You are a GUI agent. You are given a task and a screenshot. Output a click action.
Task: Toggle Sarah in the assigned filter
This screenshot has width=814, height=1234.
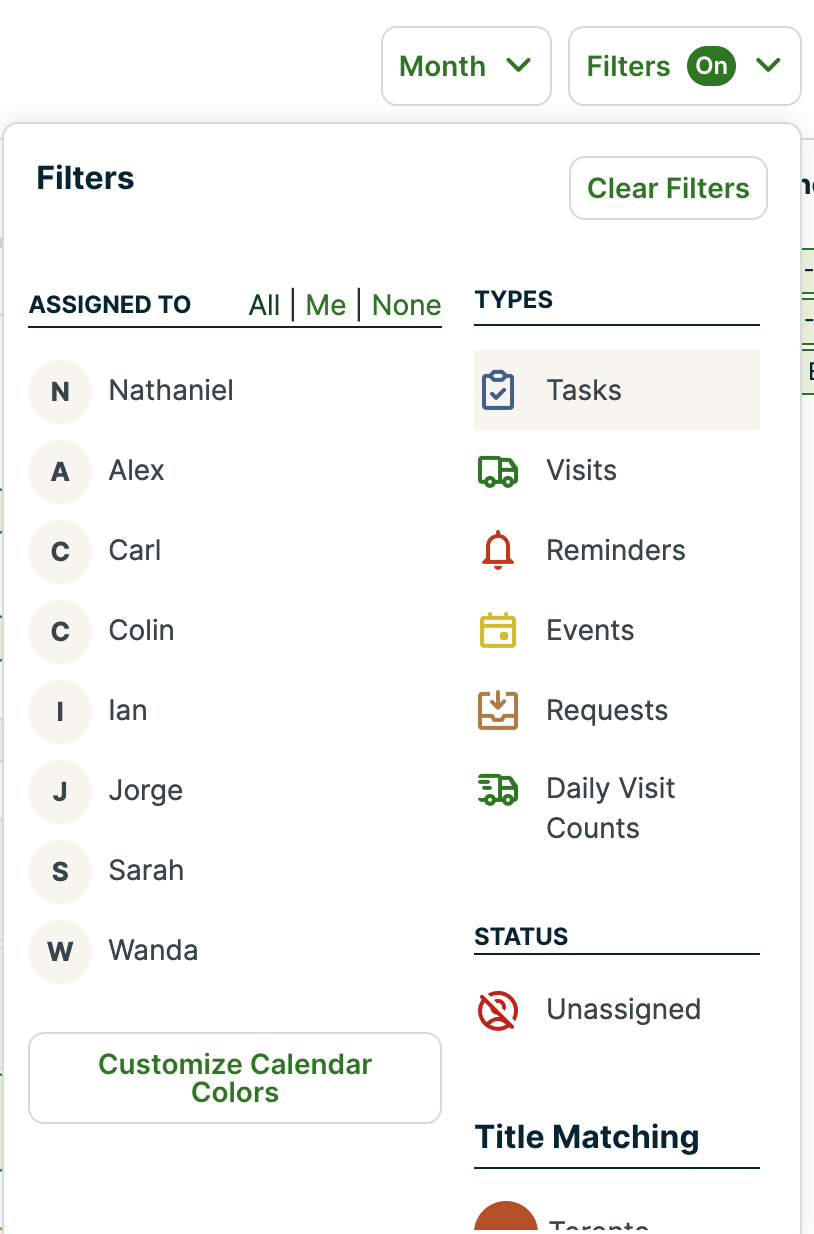pyautogui.click(x=146, y=870)
